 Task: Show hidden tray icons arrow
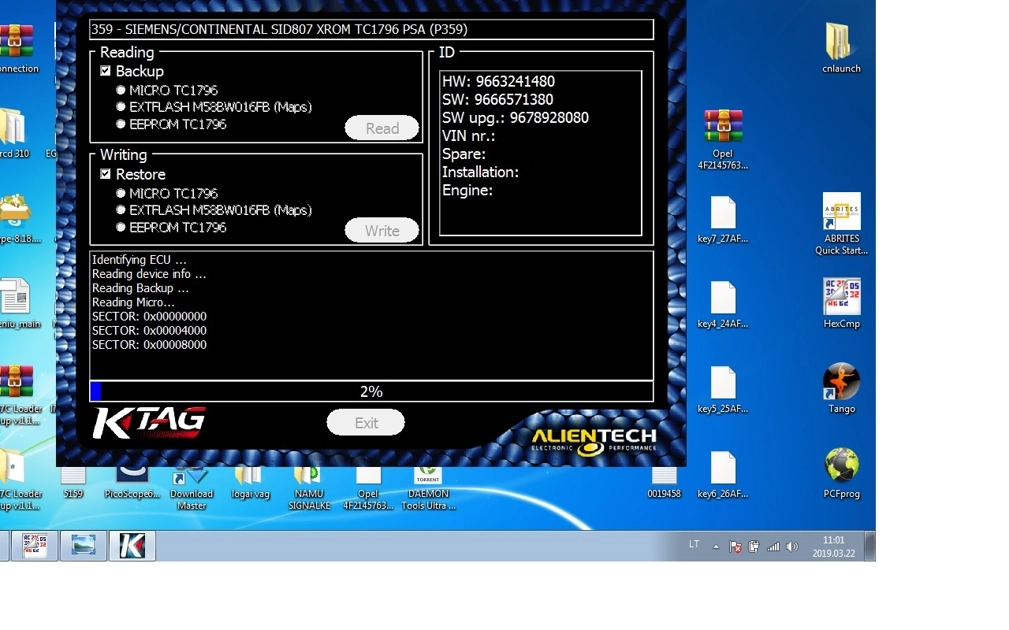pyautogui.click(x=716, y=546)
